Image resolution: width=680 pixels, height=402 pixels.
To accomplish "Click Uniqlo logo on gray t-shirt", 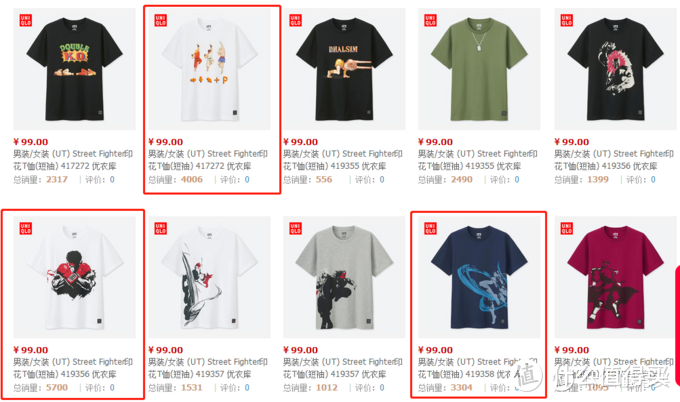I will [x=295, y=229].
